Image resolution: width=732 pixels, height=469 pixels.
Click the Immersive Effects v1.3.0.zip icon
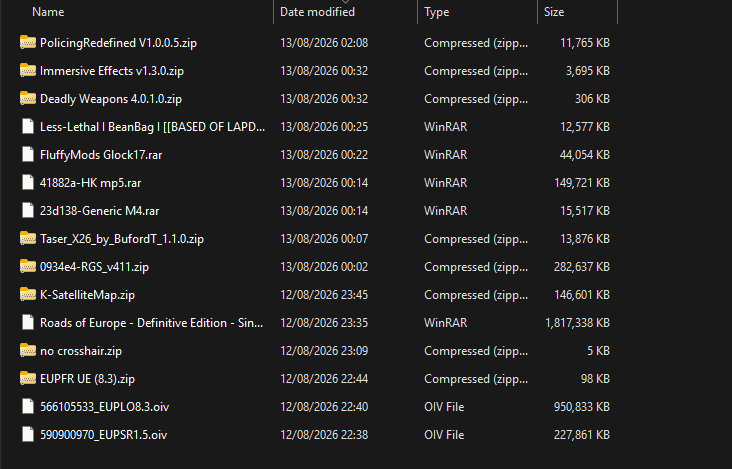(28, 70)
